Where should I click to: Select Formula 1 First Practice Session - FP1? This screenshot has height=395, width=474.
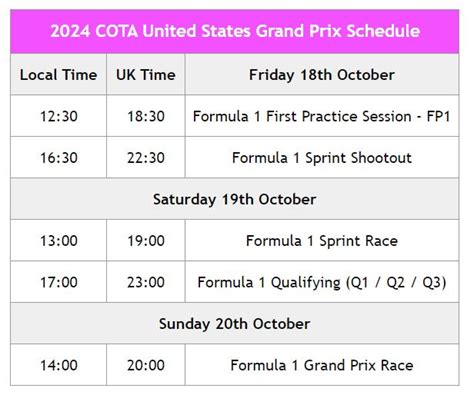pos(322,116)
